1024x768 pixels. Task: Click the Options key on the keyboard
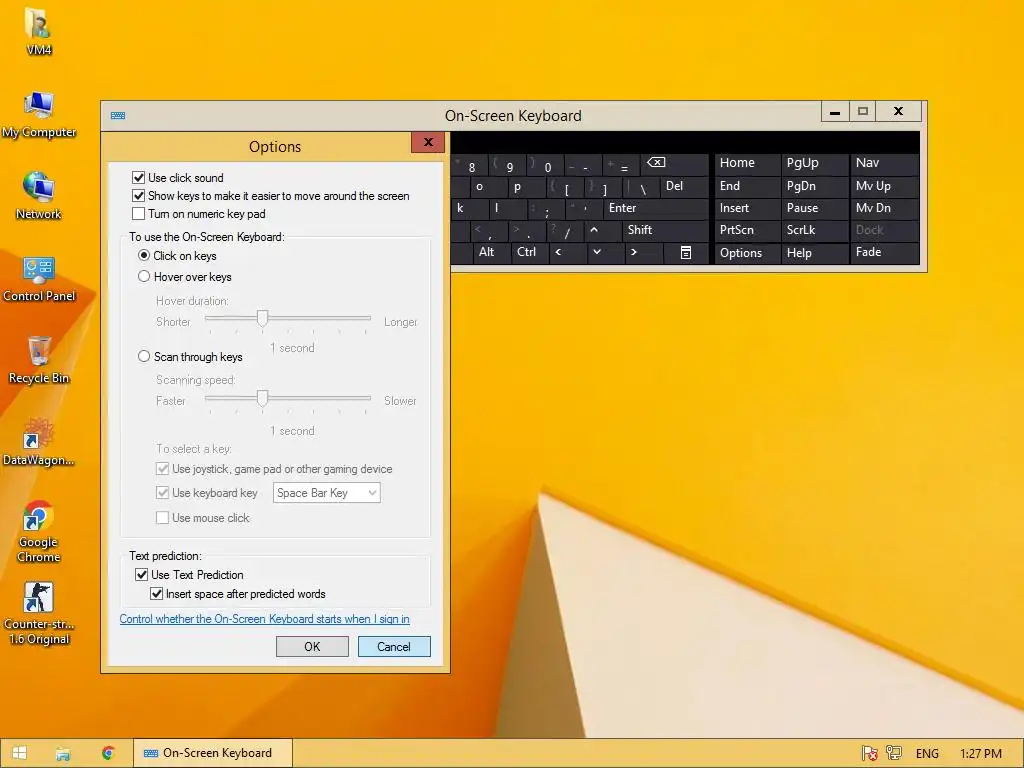click(748, 253)
